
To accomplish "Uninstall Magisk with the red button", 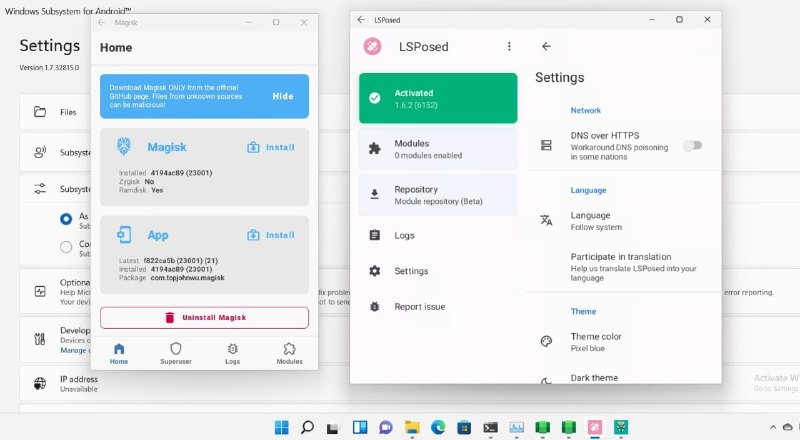I will [x=204, y=317].
